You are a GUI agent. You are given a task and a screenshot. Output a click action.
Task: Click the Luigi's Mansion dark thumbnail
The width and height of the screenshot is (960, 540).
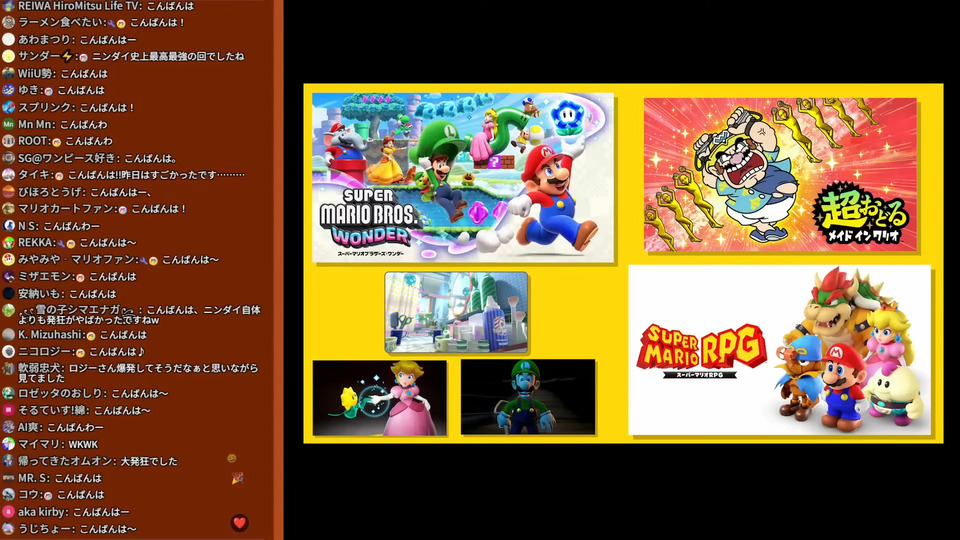tap(528, 397)
